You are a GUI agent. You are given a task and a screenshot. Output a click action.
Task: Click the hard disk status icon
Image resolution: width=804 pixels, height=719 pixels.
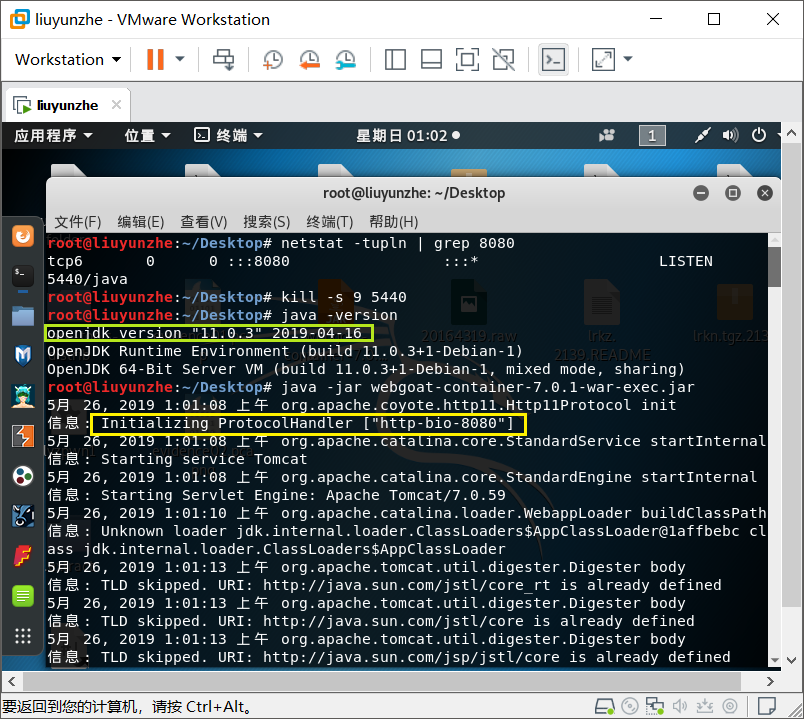[605, 707]
